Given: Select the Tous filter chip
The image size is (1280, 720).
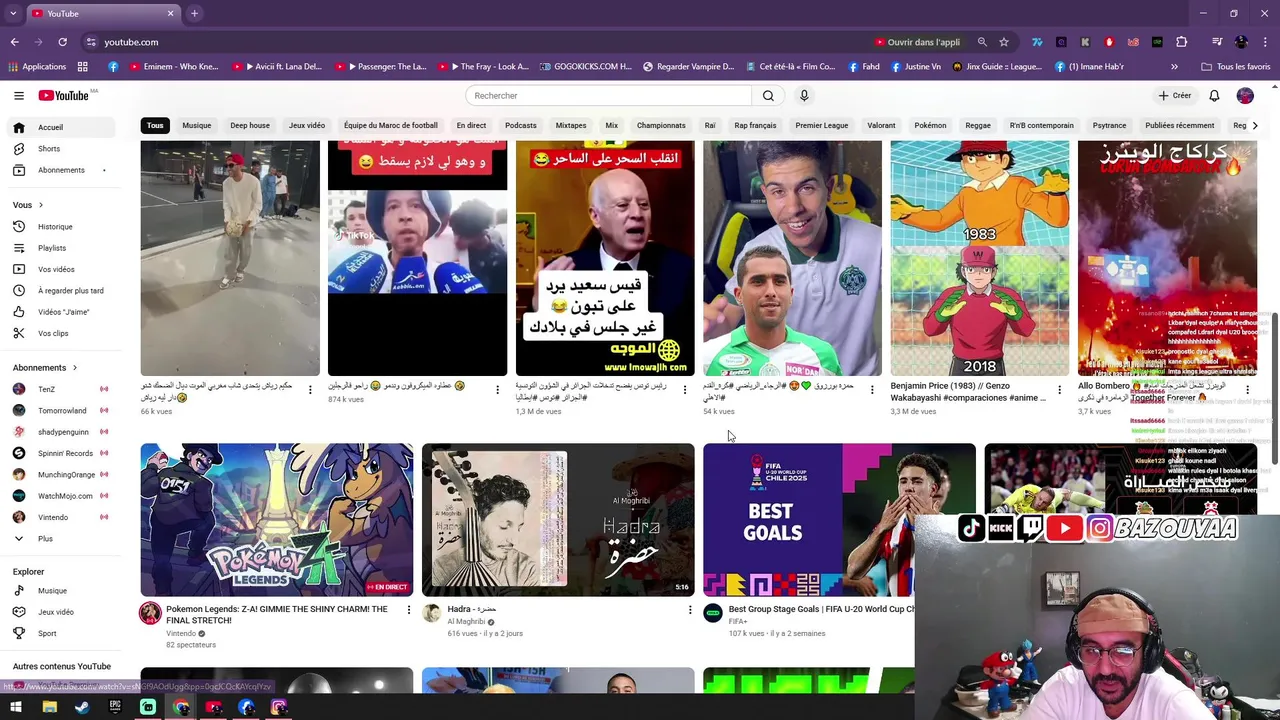Looking at the screenshot, I should tap(155, 125).
